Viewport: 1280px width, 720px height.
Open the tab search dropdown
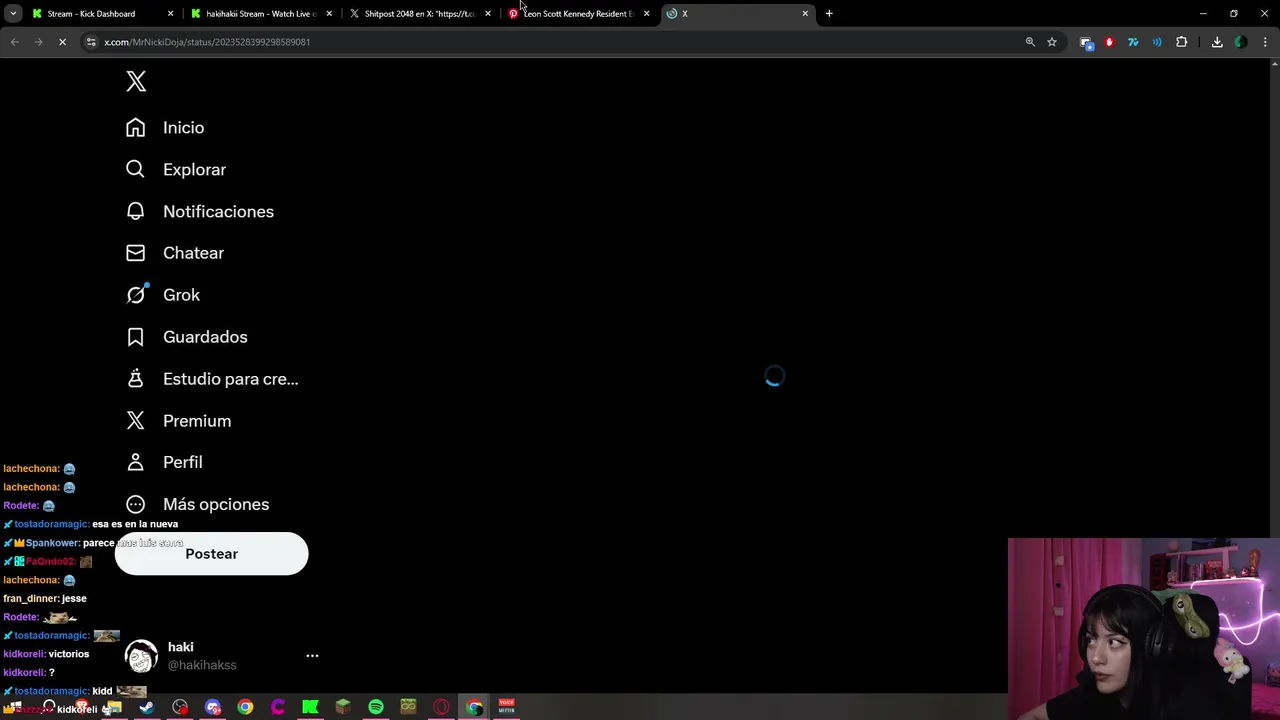[13, 14]
